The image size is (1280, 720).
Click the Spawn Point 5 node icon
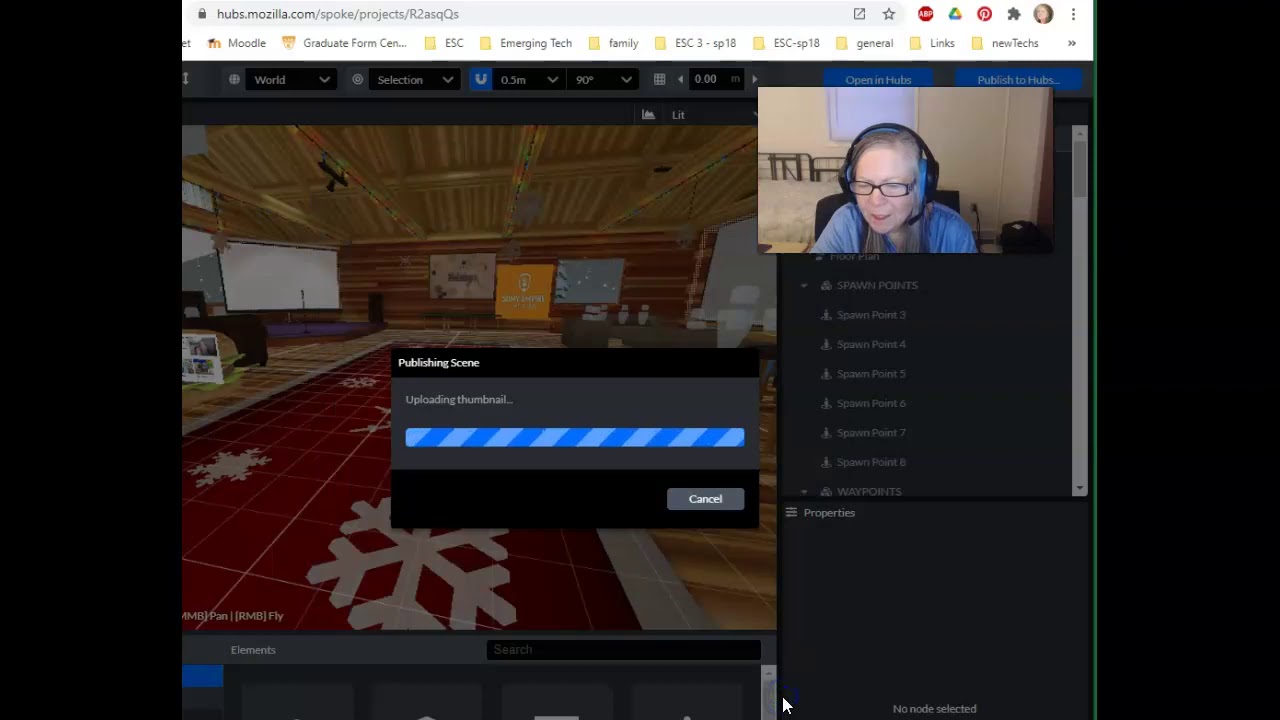826,374
